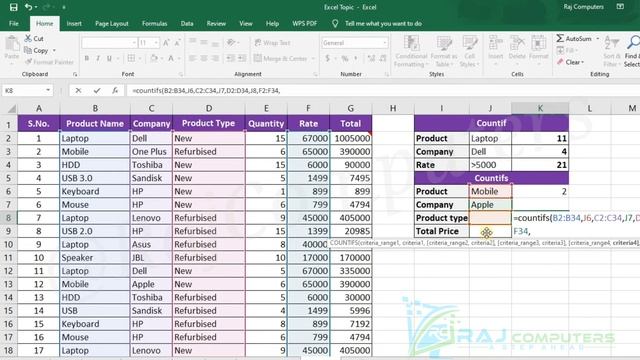Switch to the Page Layout tab
The height and width of the screenshot is (360, 640).
[111, 24]
